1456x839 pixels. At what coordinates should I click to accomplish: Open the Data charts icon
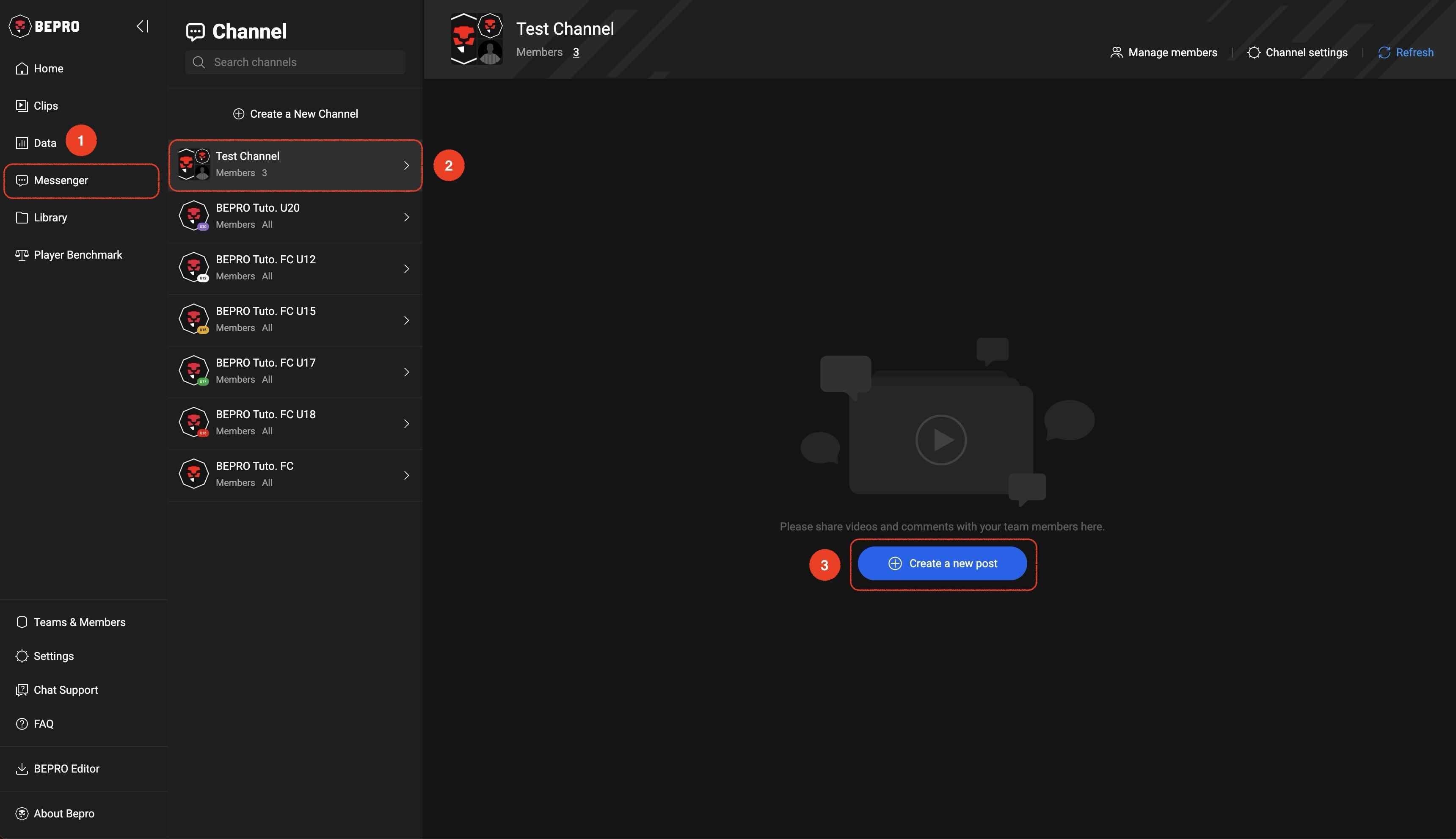click(22, 143)
